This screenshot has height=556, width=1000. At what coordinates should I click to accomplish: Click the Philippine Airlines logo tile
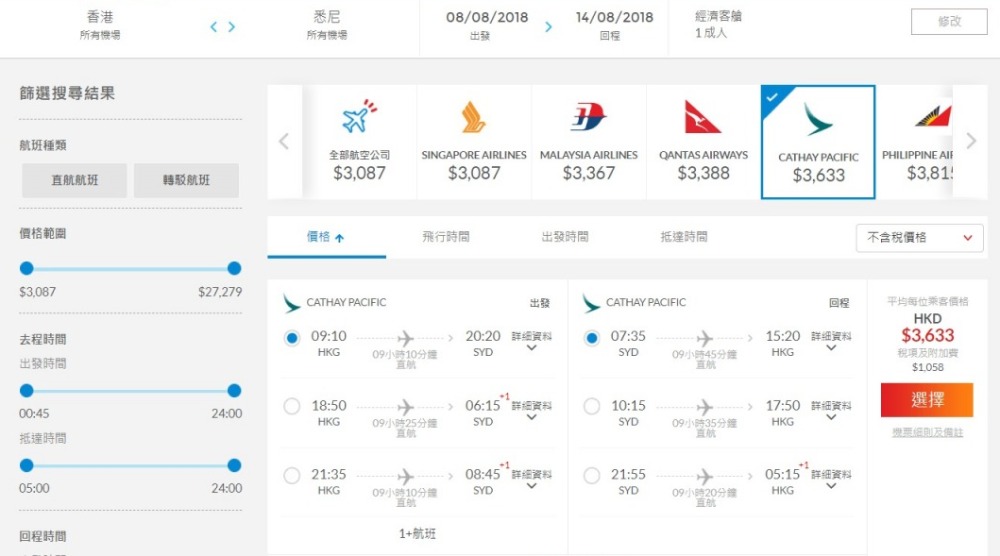[x=932, y=116]
